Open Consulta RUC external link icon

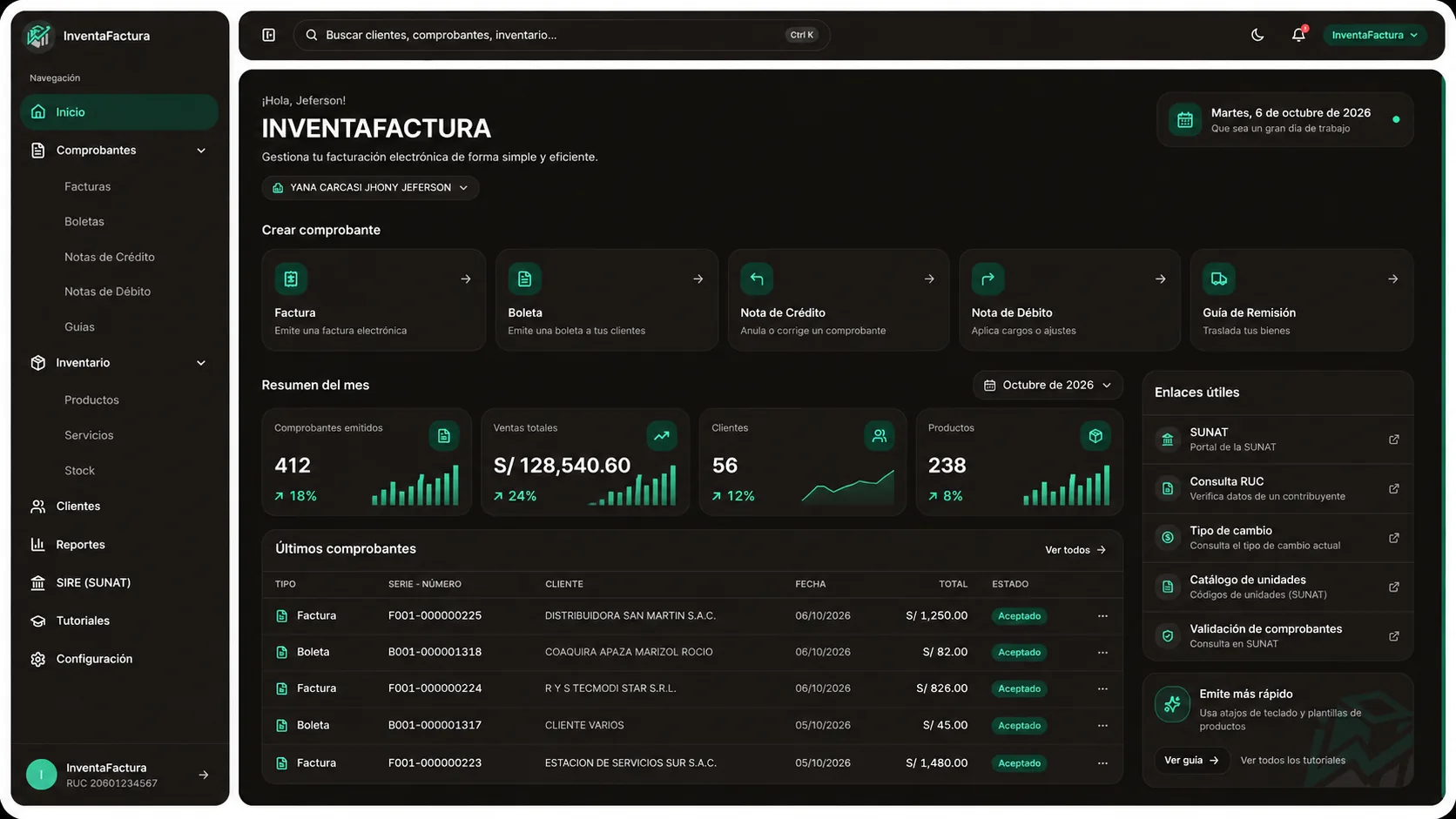(1394, 489)
